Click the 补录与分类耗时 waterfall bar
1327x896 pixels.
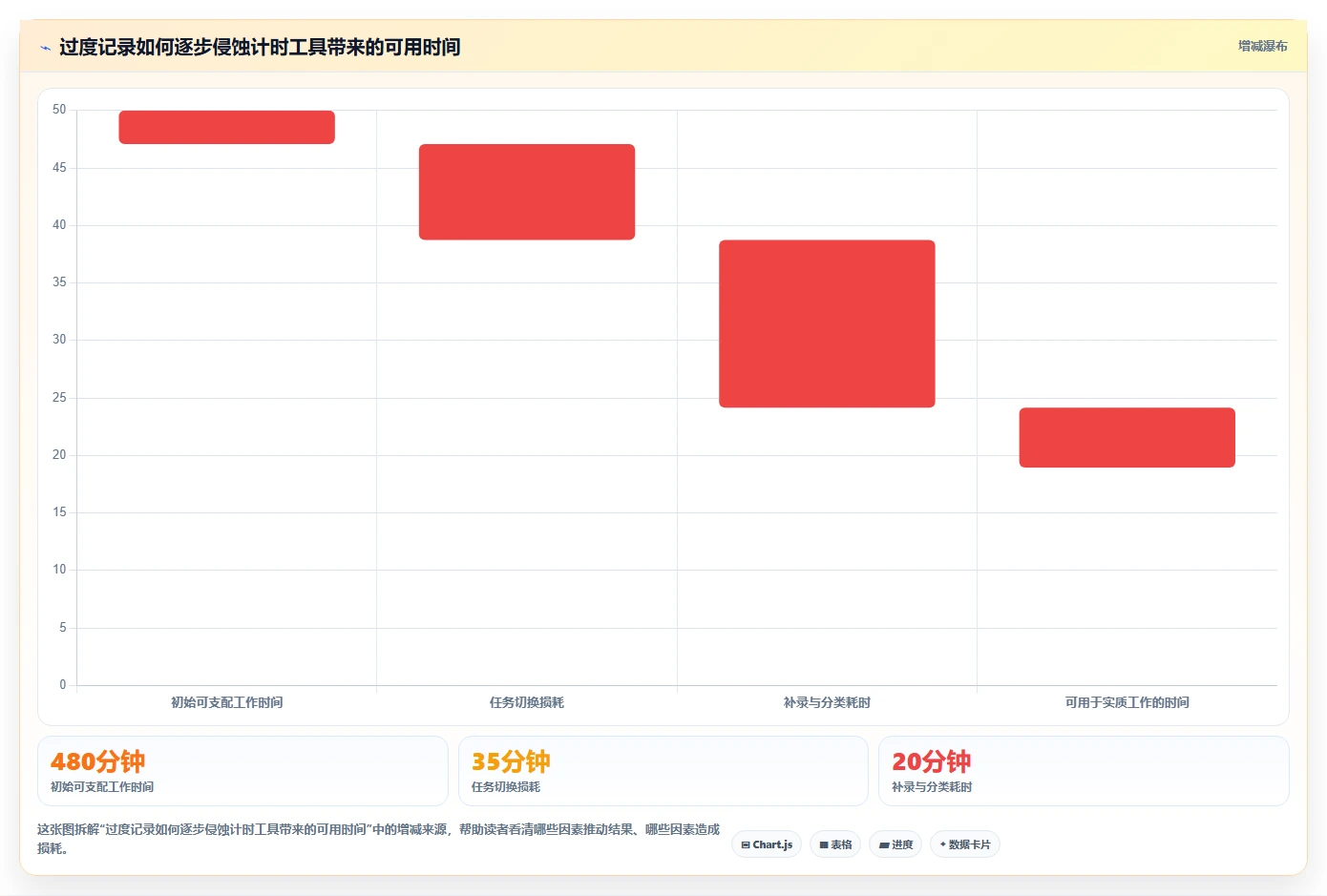coord(827,323)
